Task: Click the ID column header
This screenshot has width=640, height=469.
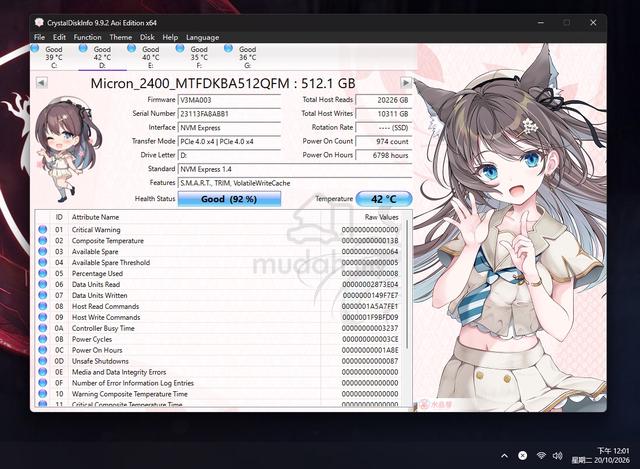Action: [59, 217]
